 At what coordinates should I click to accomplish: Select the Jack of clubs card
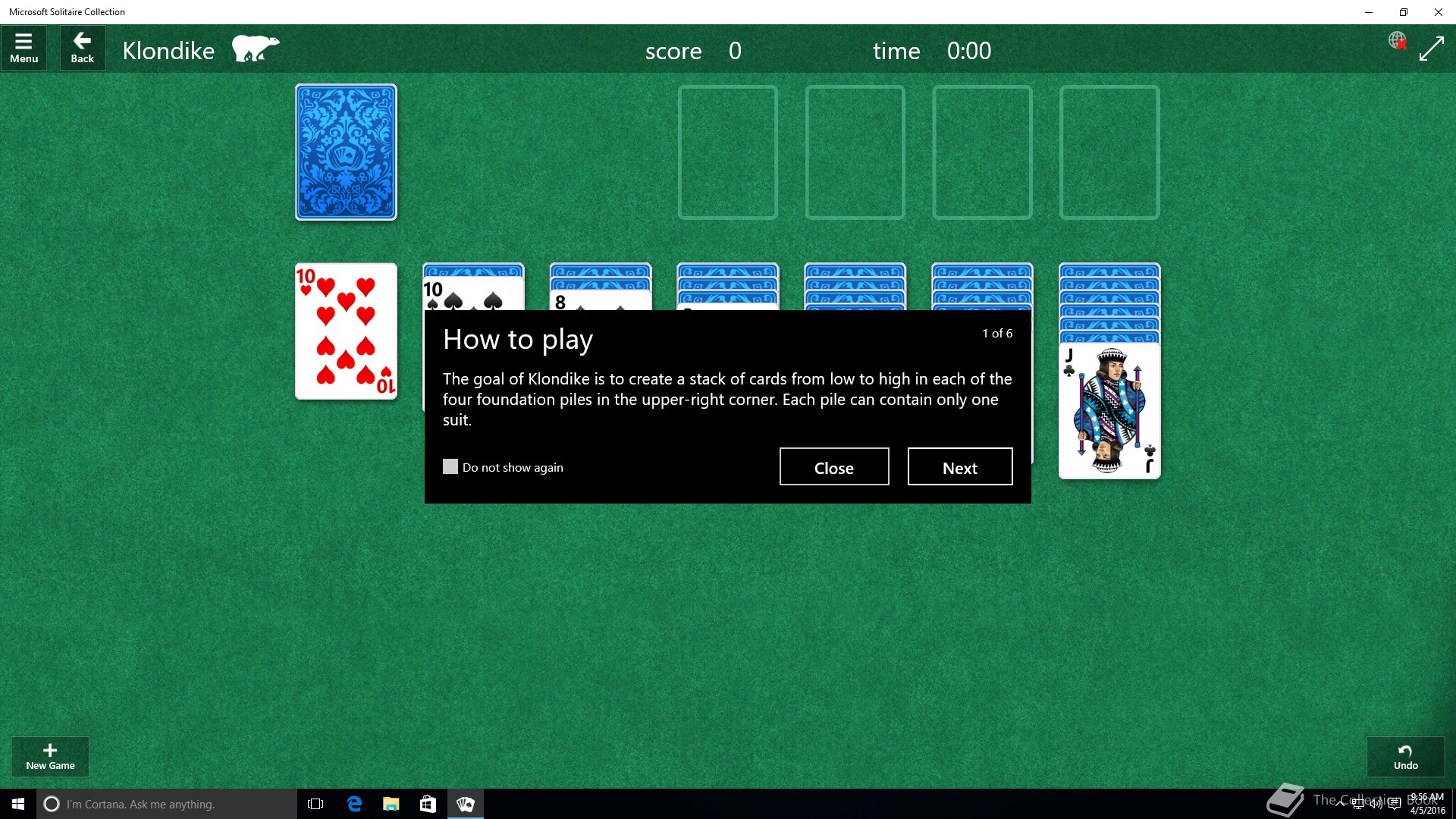(1109, 410)
